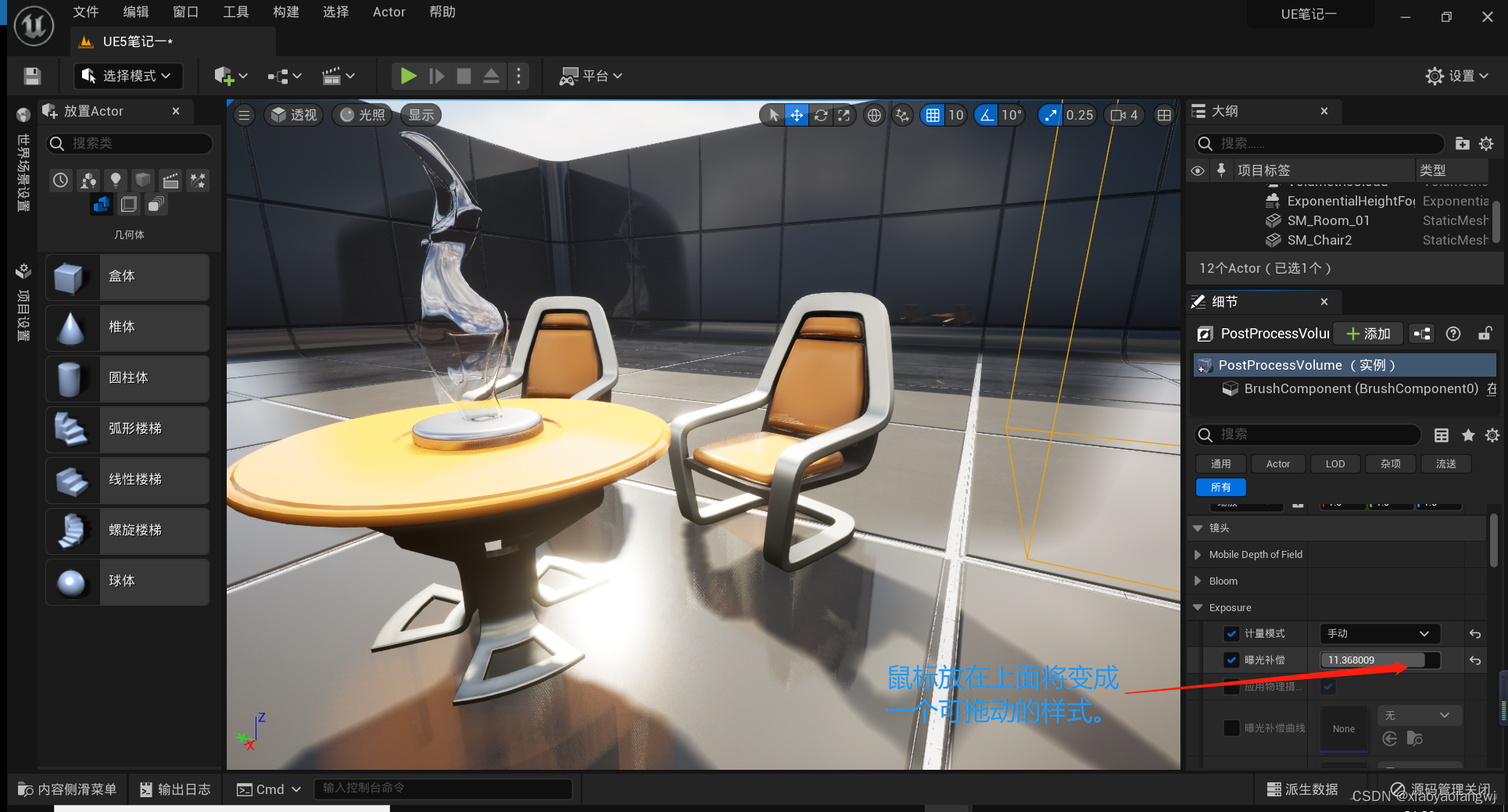Viewport: 1508px width, 812px height.
Task: Choose the 圆柱体 cylinder geometry
Action: click(x=127, y=378)
